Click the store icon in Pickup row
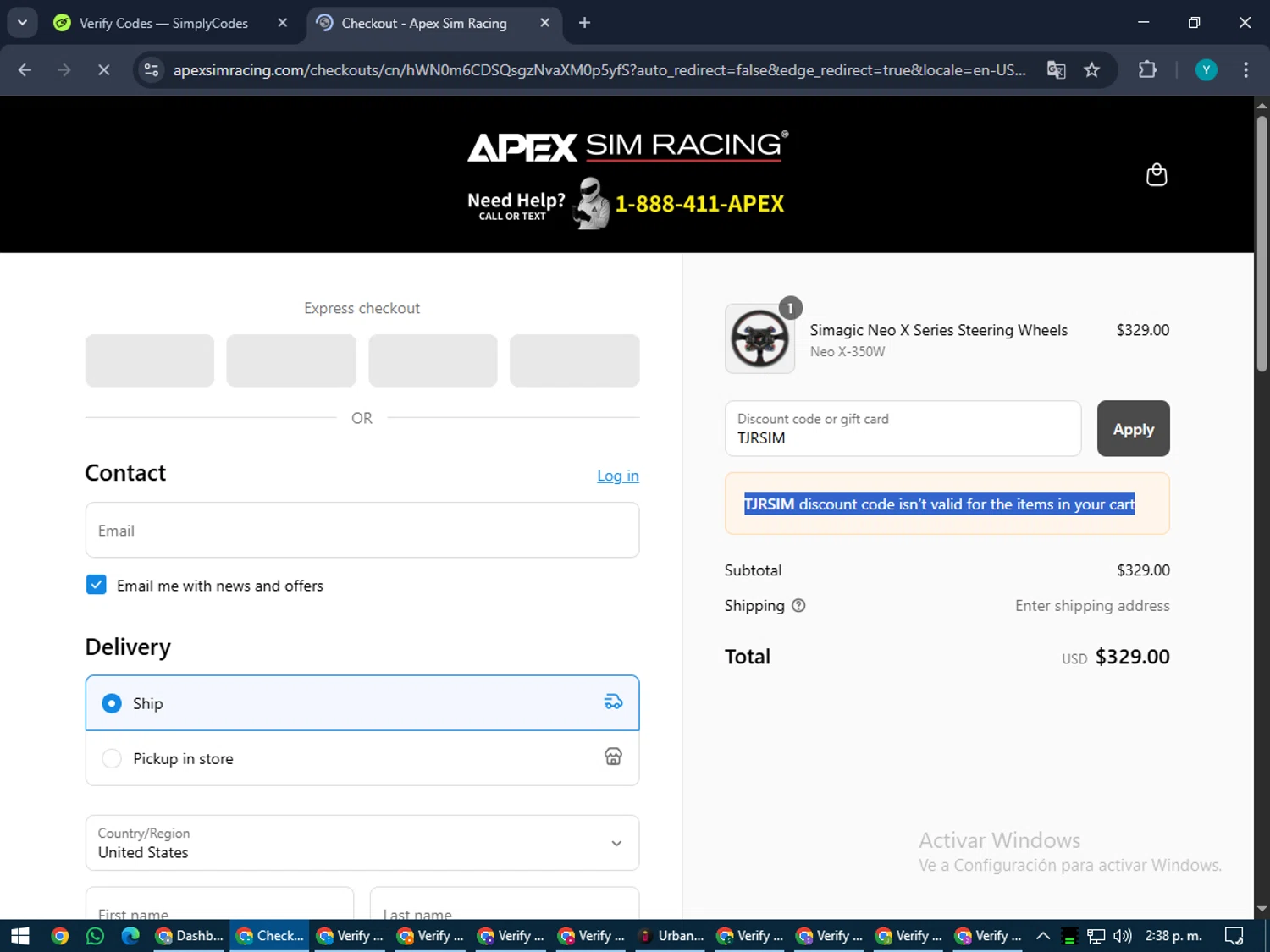The height and width of the screenshot is (952, 1270). coord(613,757)
